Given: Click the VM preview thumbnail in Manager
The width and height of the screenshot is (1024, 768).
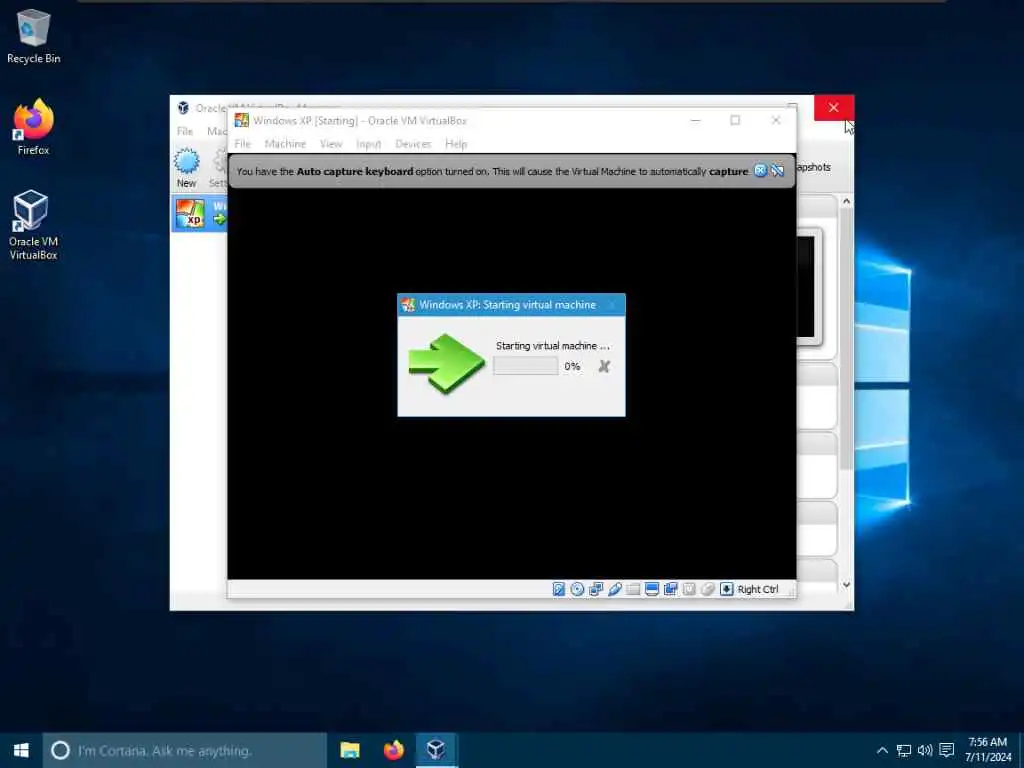Looking at the screenshot, I should click(x=808, y=286).
